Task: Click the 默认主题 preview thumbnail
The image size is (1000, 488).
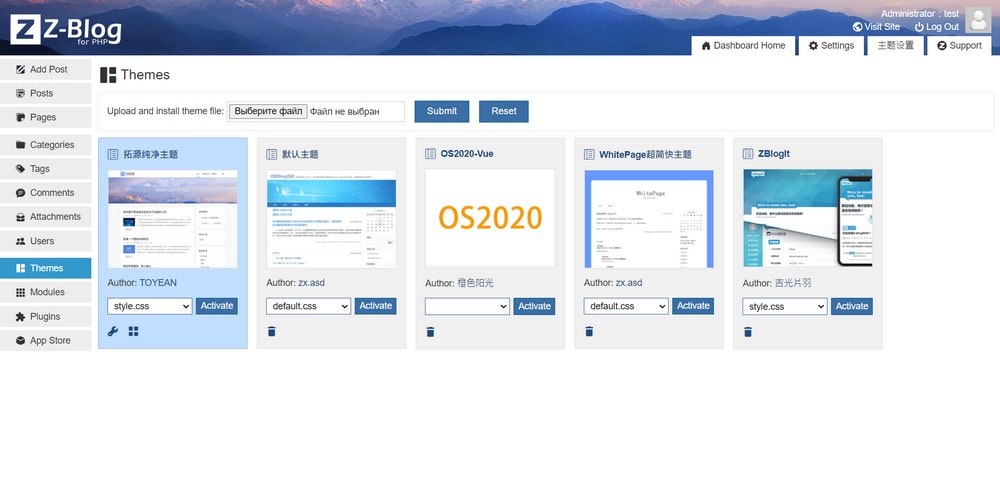Action: tap(332, 218)
